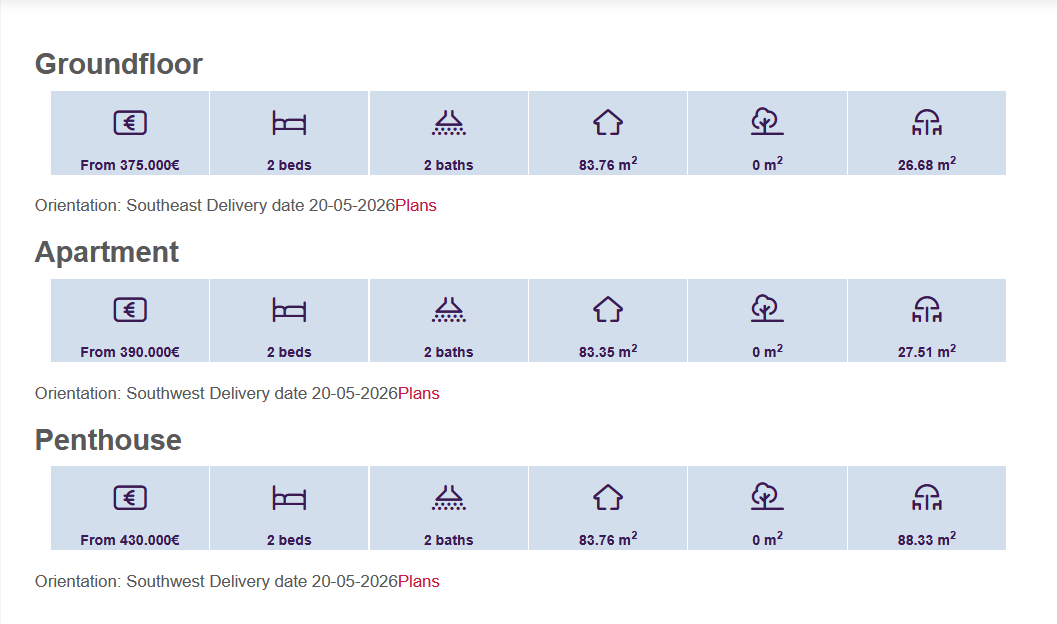Viewport: 1057px width, 624px height.
Task: Click the euro price icon for Penthouse
Action: (130, 498)
